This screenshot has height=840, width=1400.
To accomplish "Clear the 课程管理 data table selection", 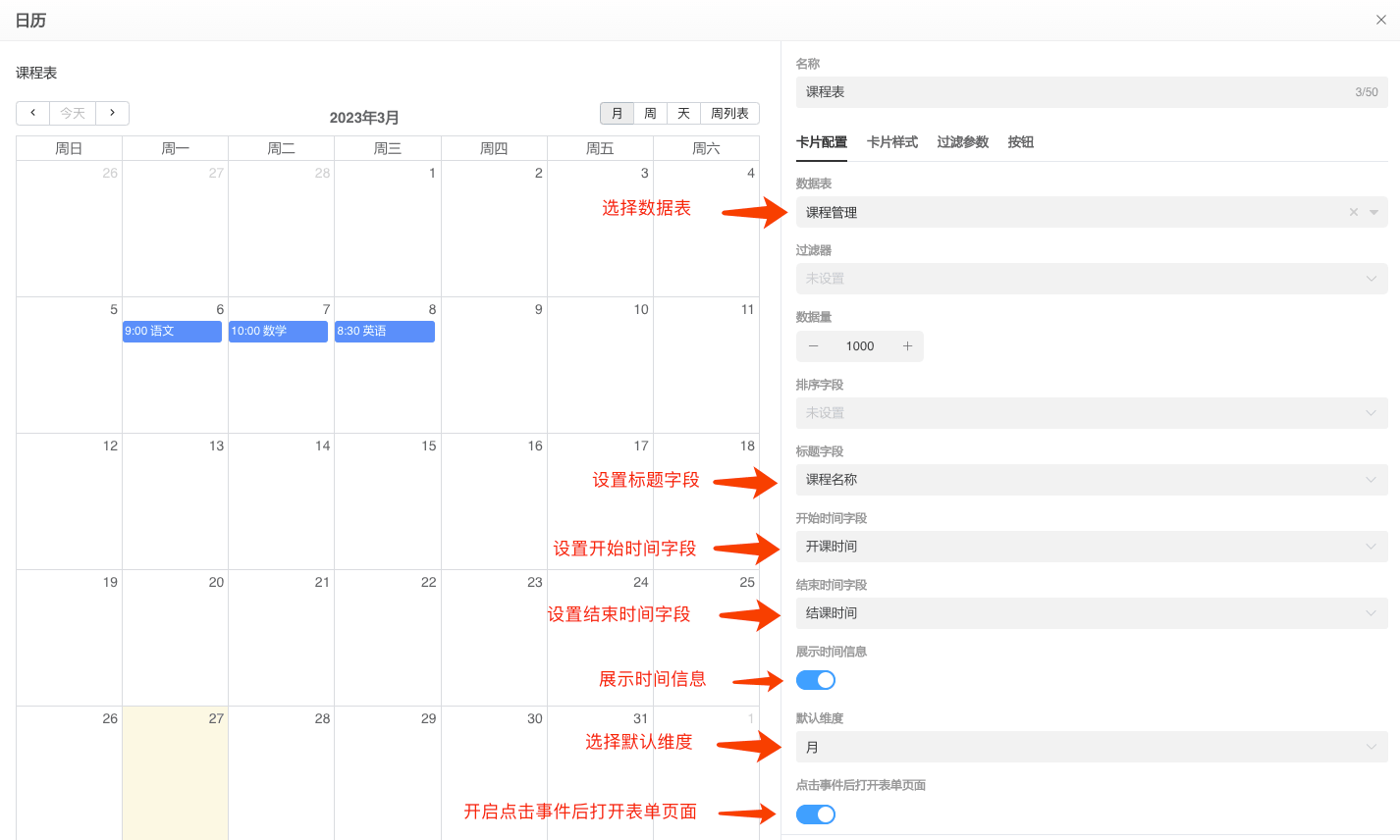I will pyautogui.click(x=1353, y=211).
